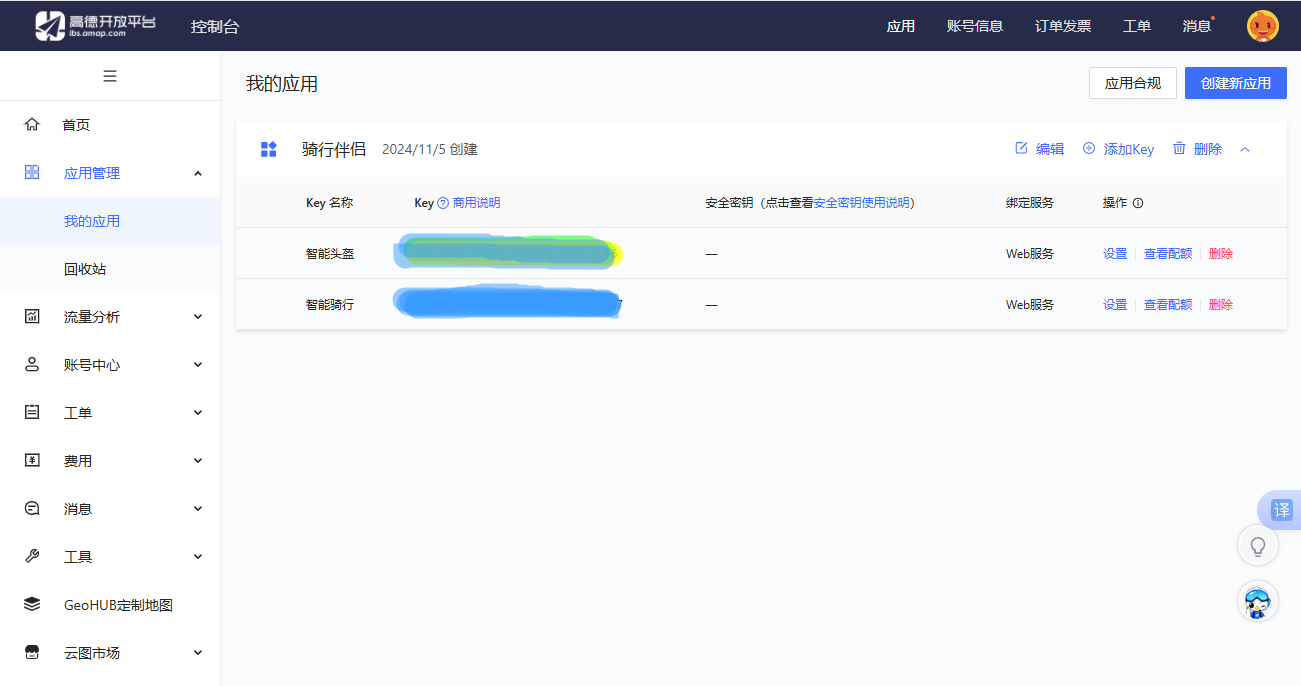Screen dimensions: 1301x686
Task: Click 设置 for the 智能头盔 key
Action: (x=1115, y=254)
